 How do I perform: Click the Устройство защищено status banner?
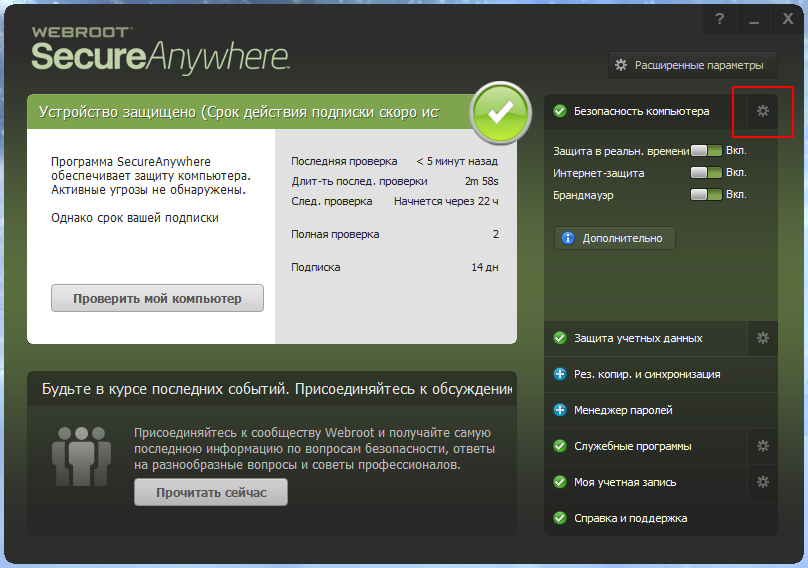coord(250,112)
